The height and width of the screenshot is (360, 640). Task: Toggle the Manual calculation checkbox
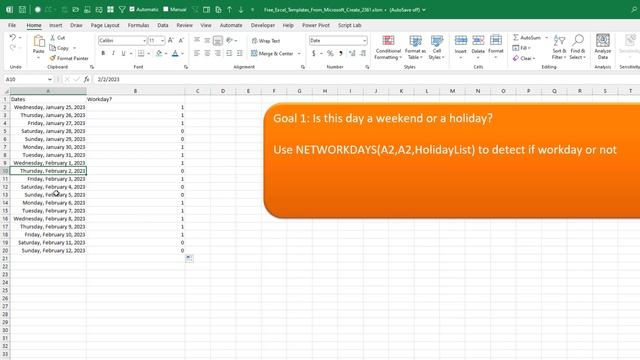pyautogui.click(x=166, y=9)
